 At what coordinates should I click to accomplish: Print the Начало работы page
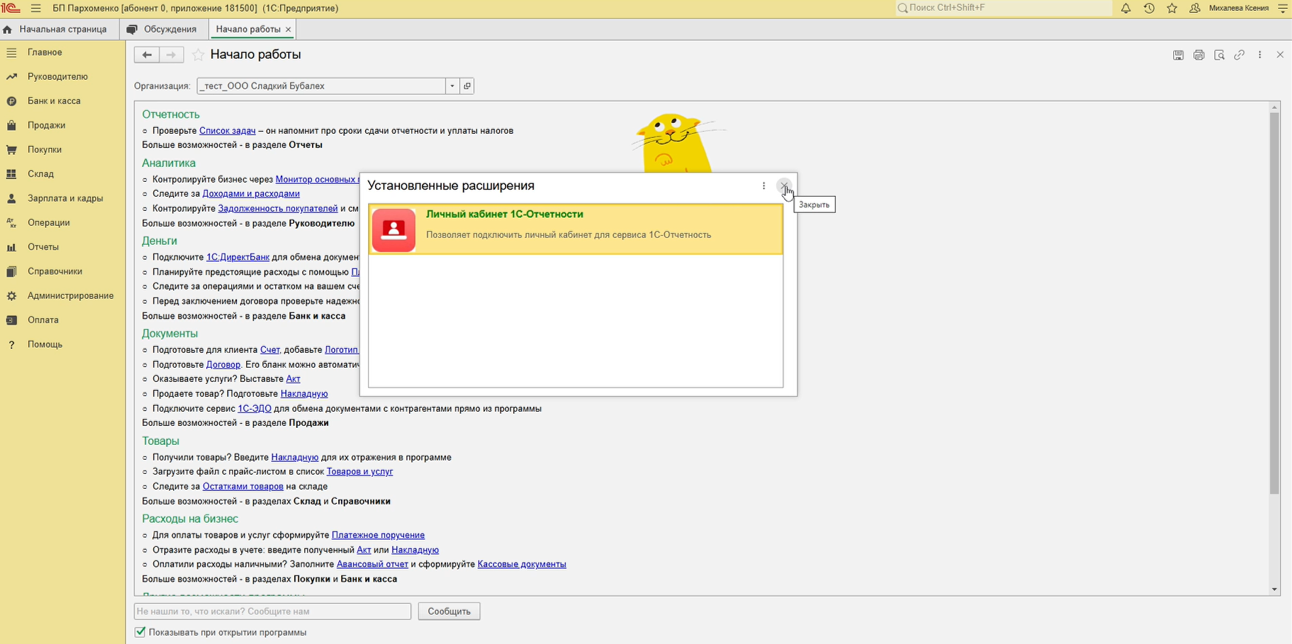(1199, 55)
